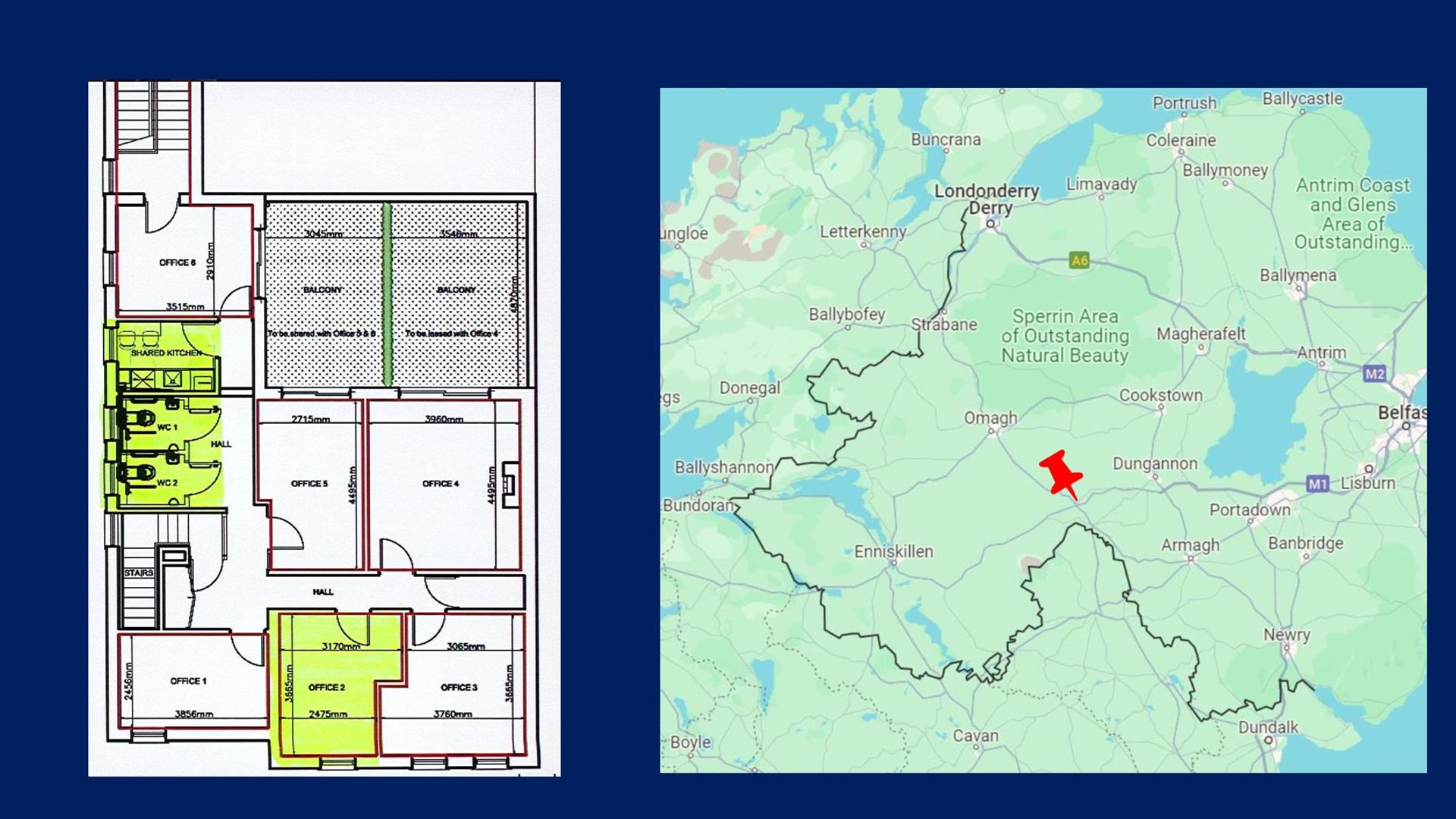1456x819 pixels.
Task: Click the Office 5 room label
Action: point(309,483)
